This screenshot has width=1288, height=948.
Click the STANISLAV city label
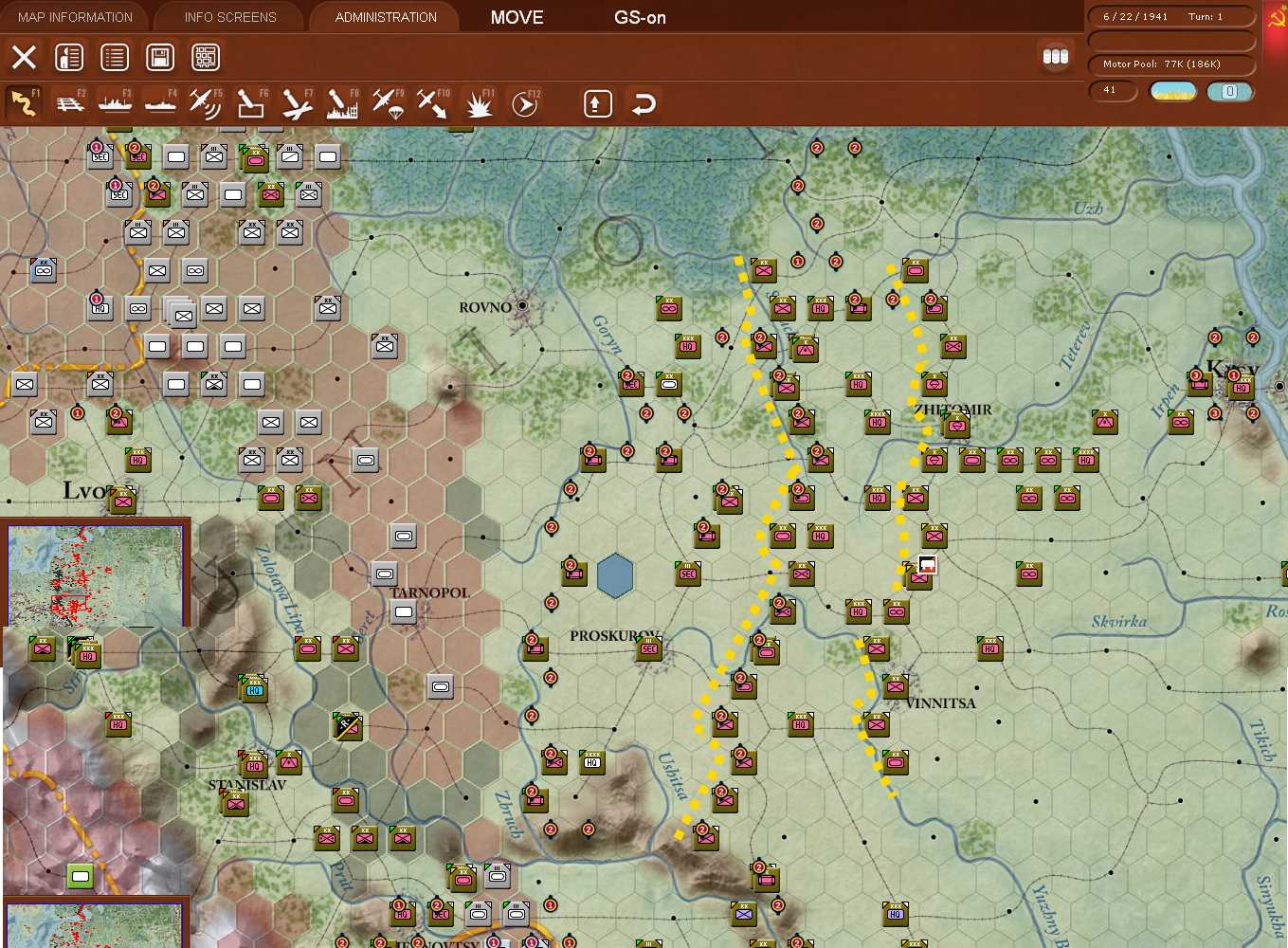tap(246, 785)
